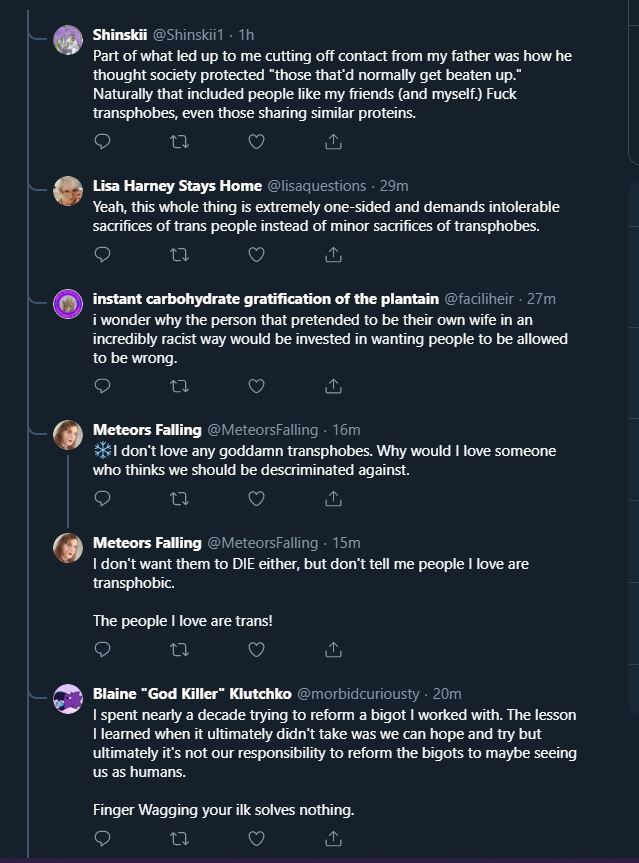Open the 29m timestamp on Lisa's tweet
The height and width of the screenshot is (863, 639).
tap(394, 186)
